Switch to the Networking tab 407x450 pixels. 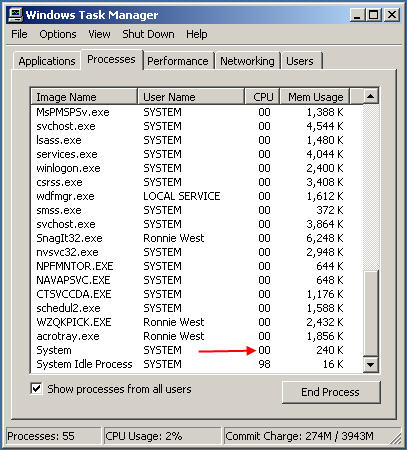coord(247,61)
